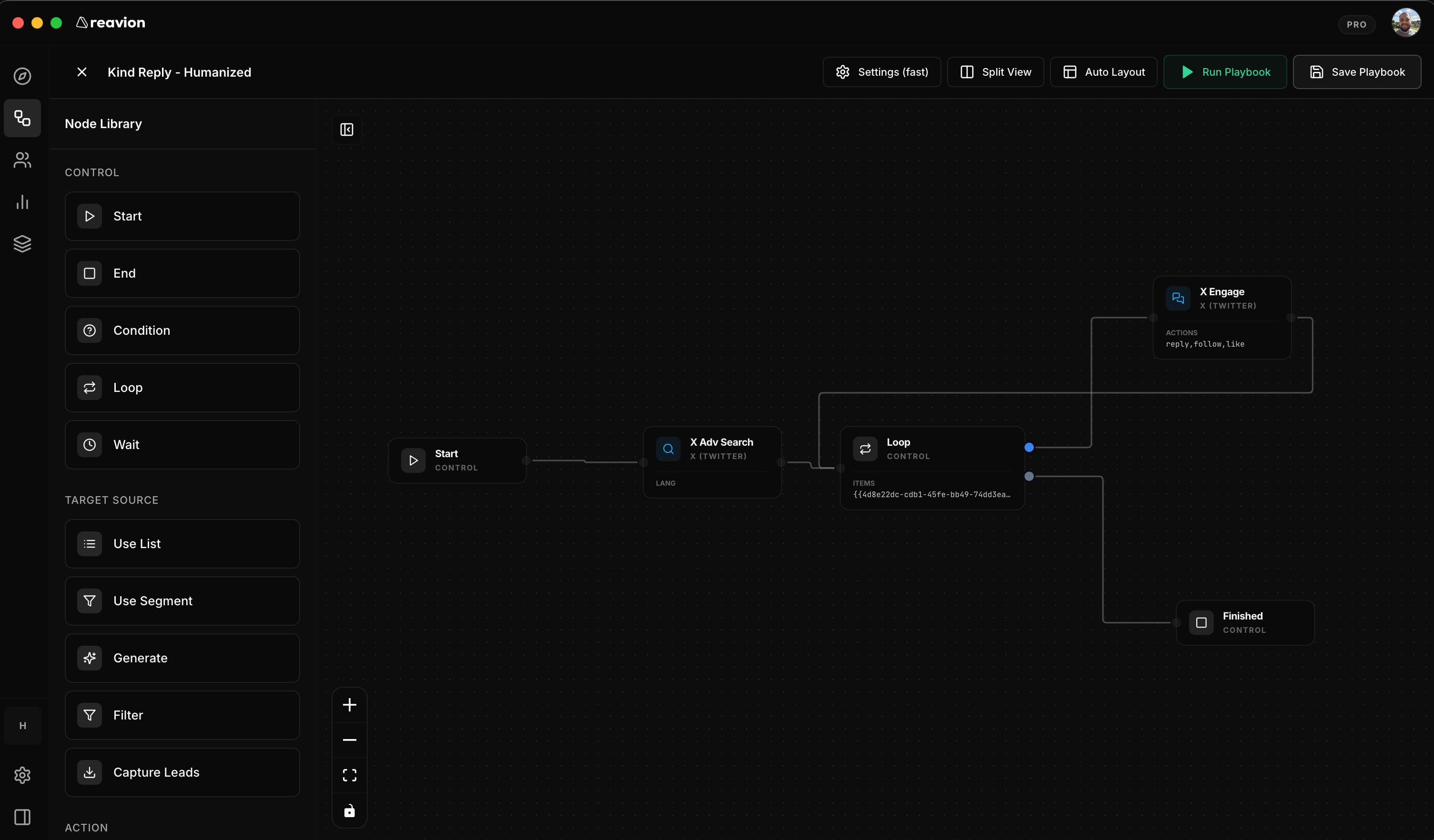This screenshot has height=840, width=1434.
Task: Open the contacts people icon in sidebar
Action: 22,160
